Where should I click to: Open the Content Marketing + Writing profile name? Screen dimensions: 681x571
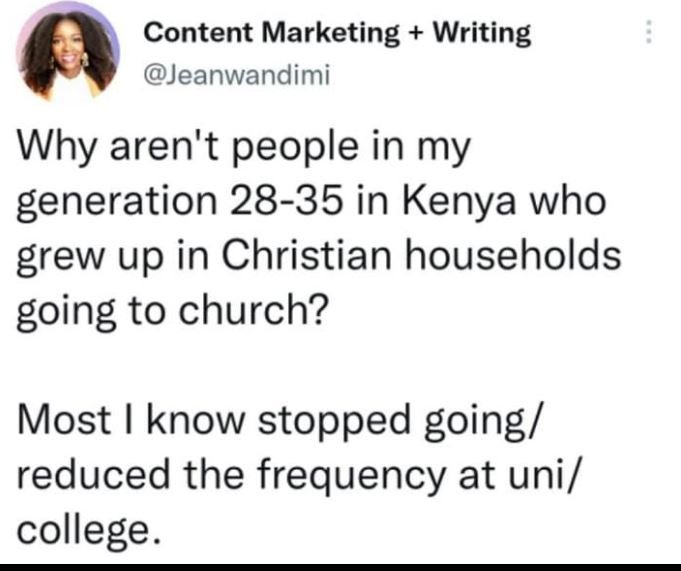click(x=338, y=33)
